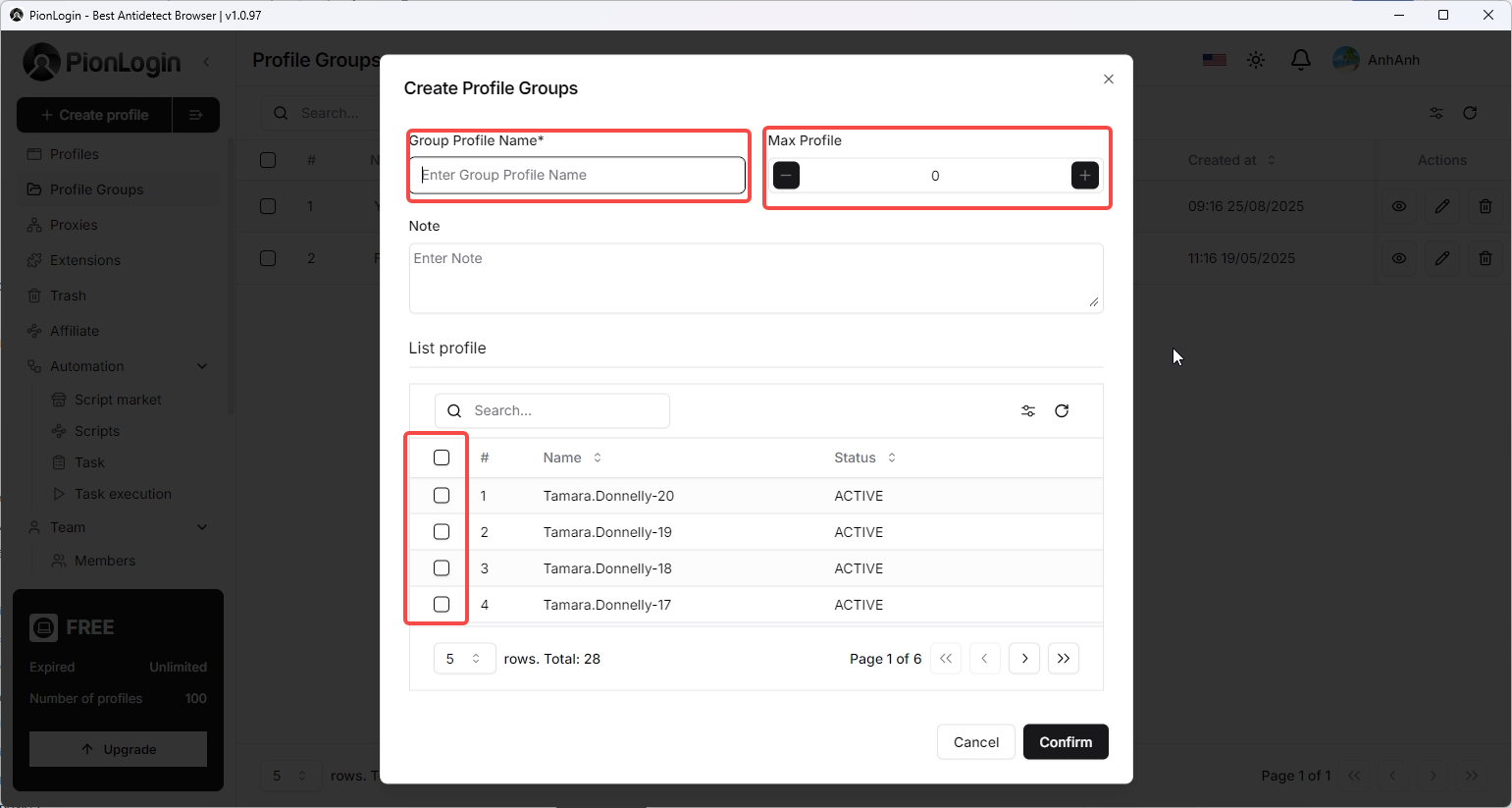Image resolution: width=1512 pixels, height=808 pixels.
Task: Click the US flag language icon
Action: pyautogui.click(x=1214, y=60)
